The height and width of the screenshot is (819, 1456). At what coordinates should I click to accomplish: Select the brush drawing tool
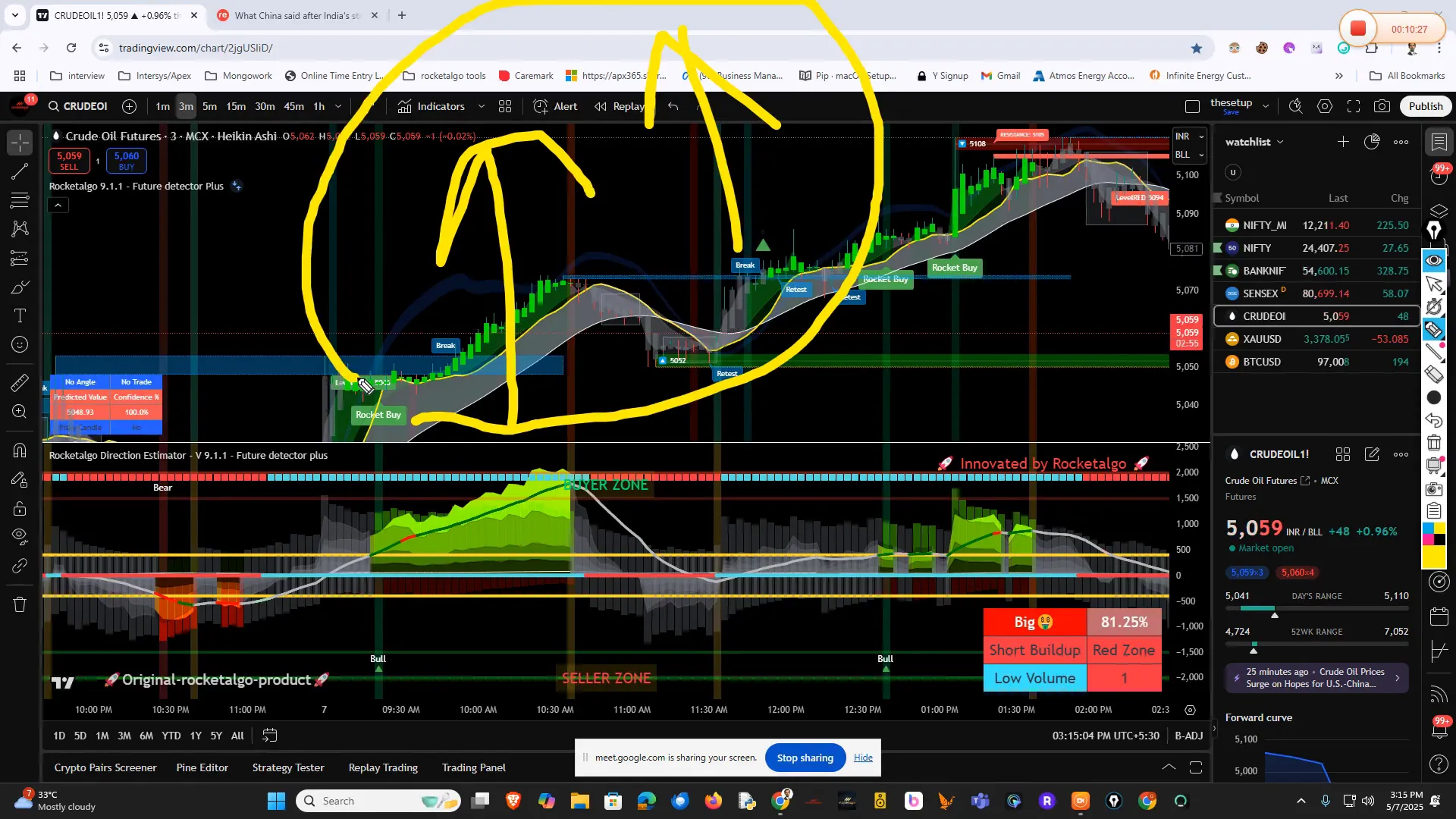tap(20, 287)
